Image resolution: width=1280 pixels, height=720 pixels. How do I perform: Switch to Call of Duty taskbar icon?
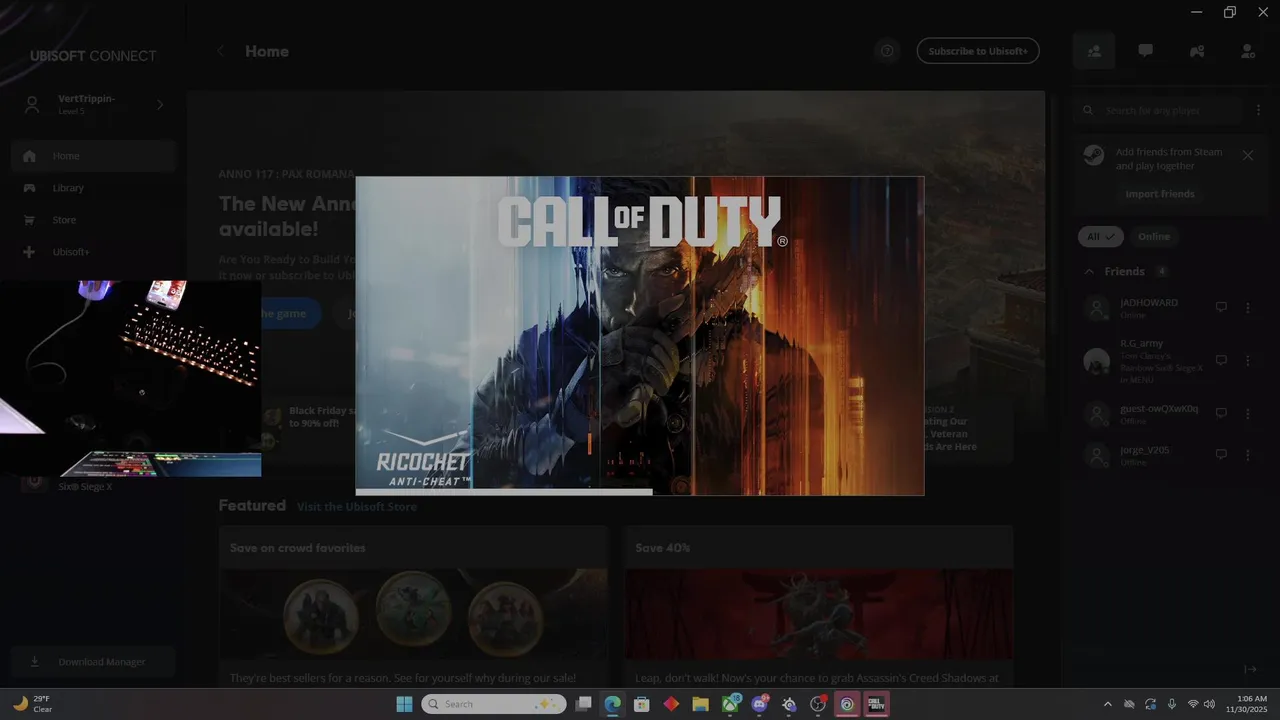876,704
